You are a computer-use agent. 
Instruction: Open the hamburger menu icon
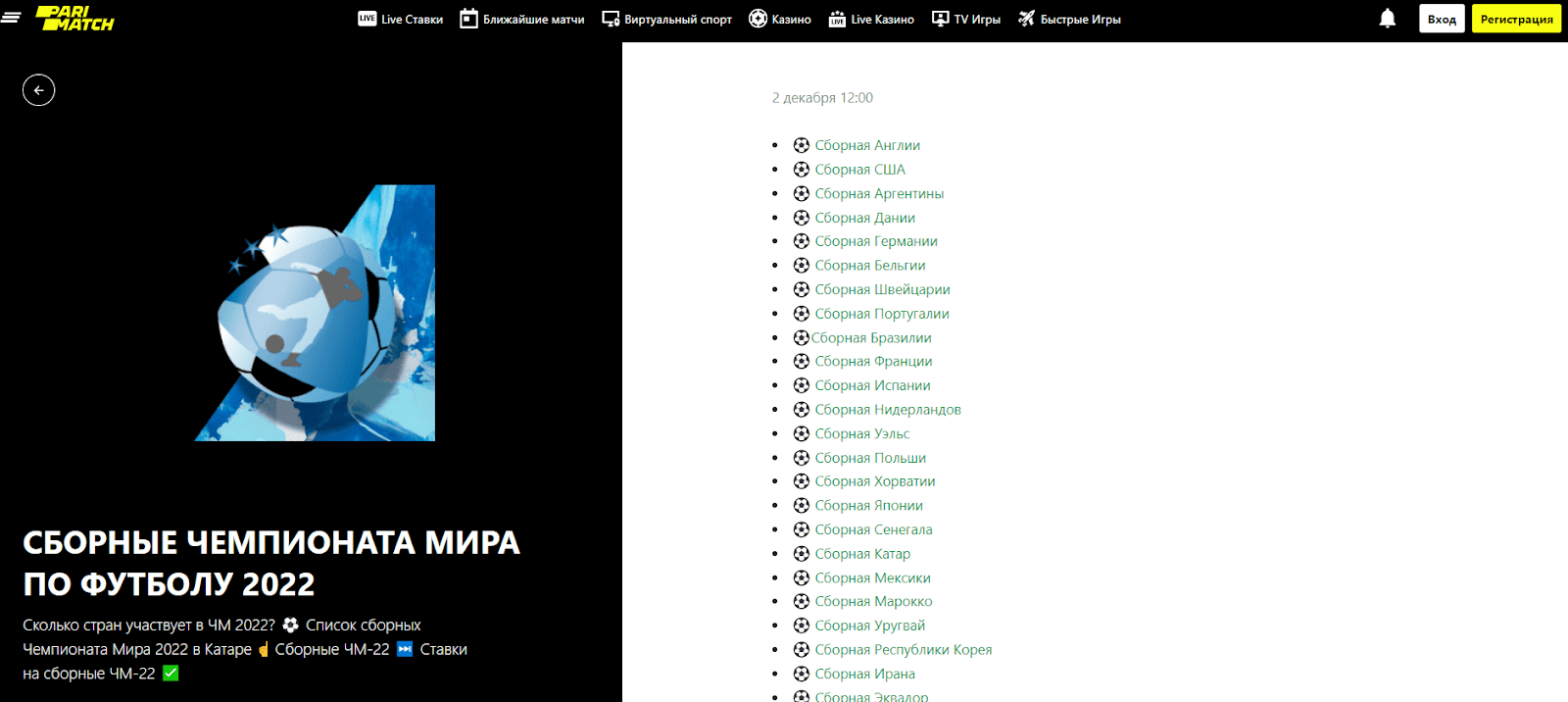click(x=11, y=18)
